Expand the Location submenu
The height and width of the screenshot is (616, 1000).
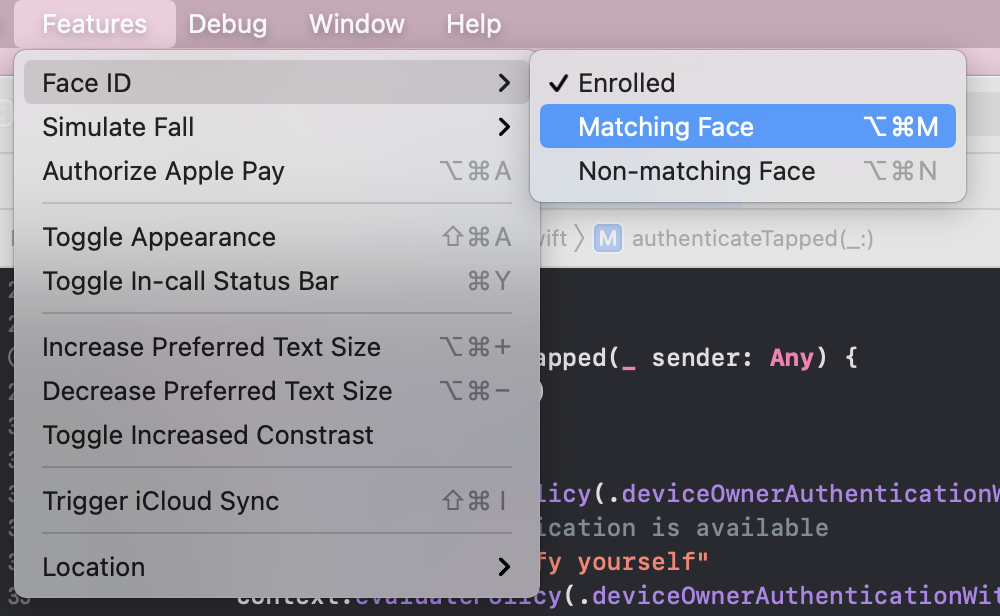point(276,567)
